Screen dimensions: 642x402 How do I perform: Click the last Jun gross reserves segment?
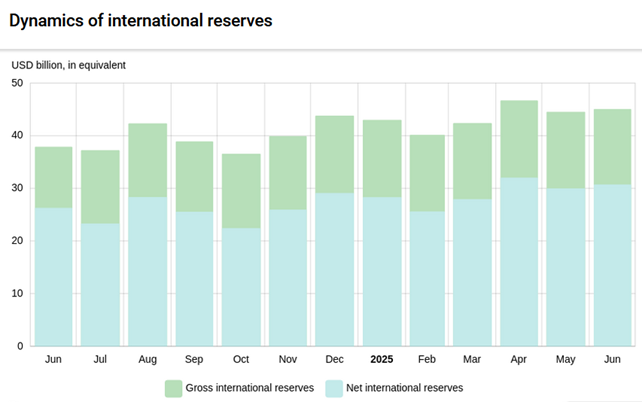tap(611, 147)
